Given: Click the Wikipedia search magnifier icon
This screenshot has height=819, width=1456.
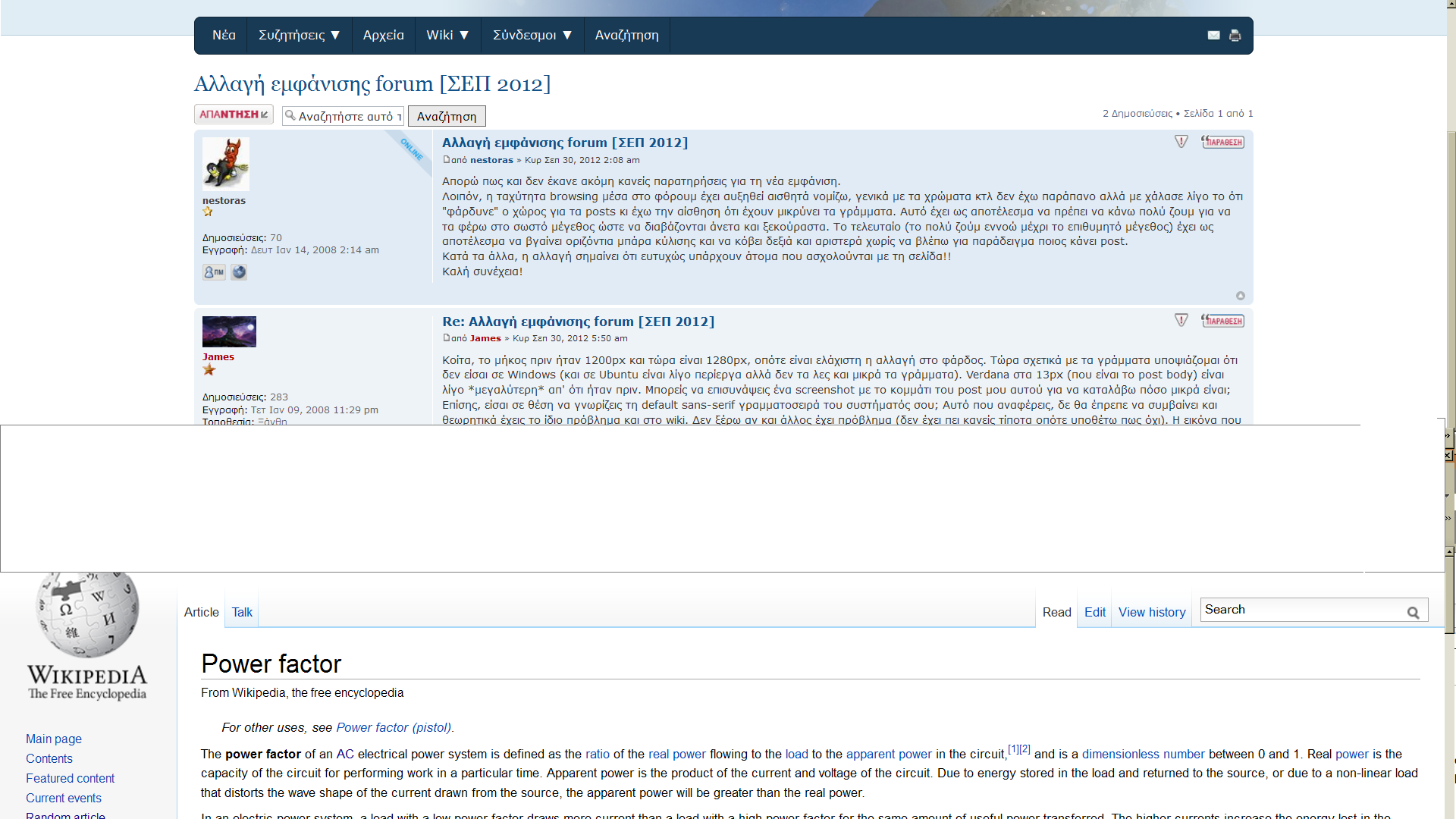Looking at the screenshot, I should (x=1413, y=613).
